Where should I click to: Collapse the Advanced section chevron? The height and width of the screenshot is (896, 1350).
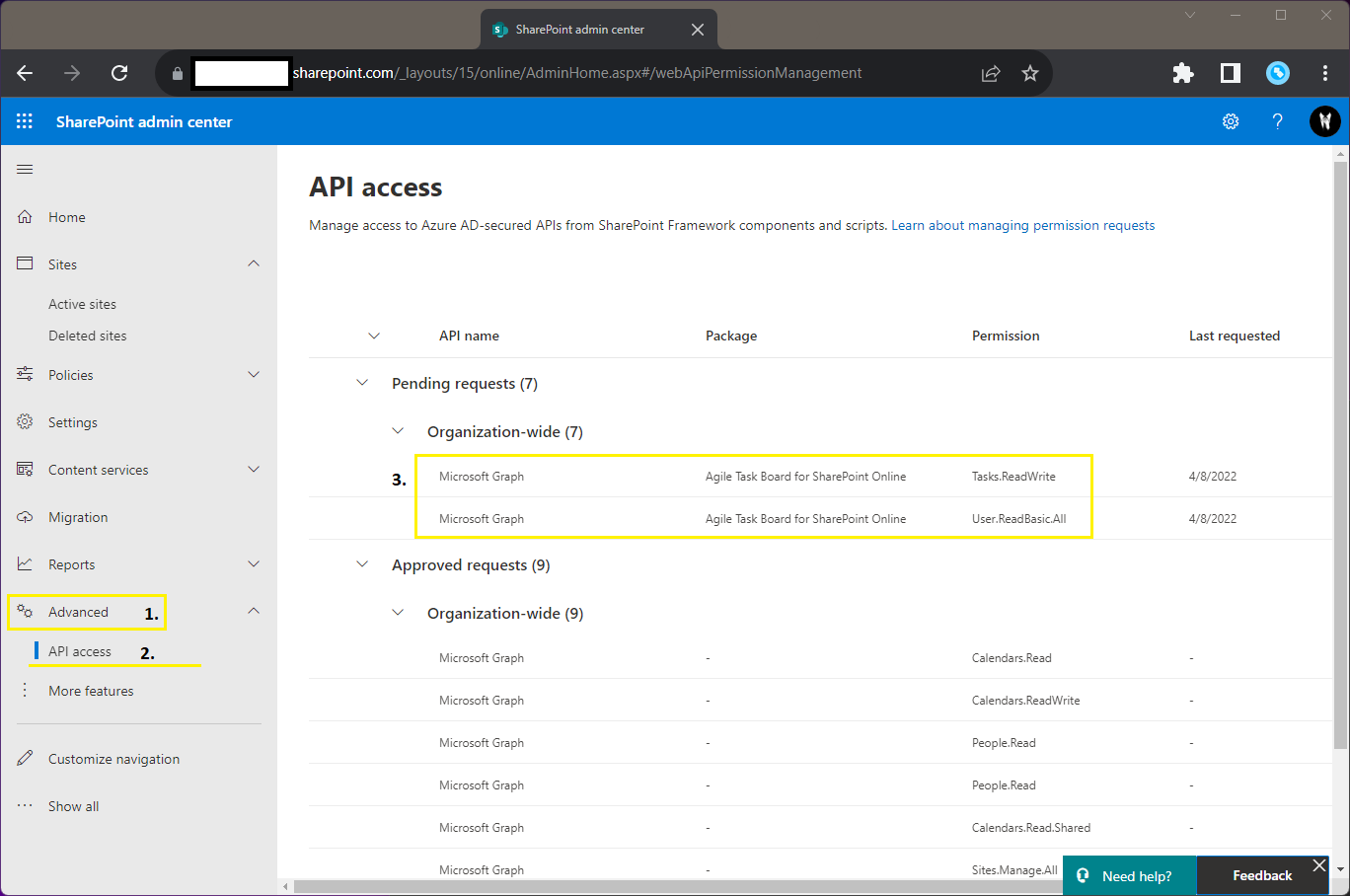254,611
